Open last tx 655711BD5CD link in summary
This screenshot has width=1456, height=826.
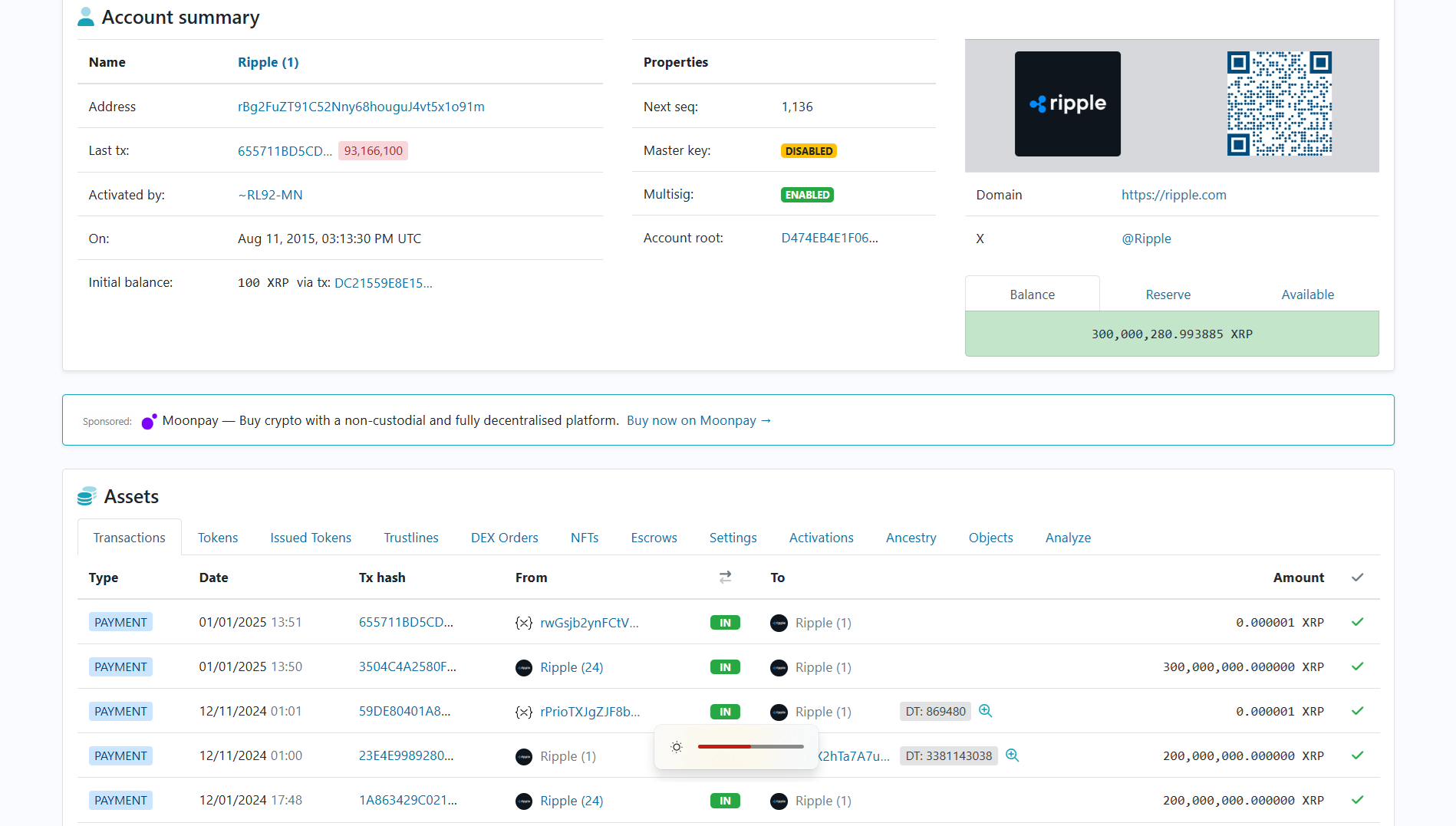tap(285, 151)
